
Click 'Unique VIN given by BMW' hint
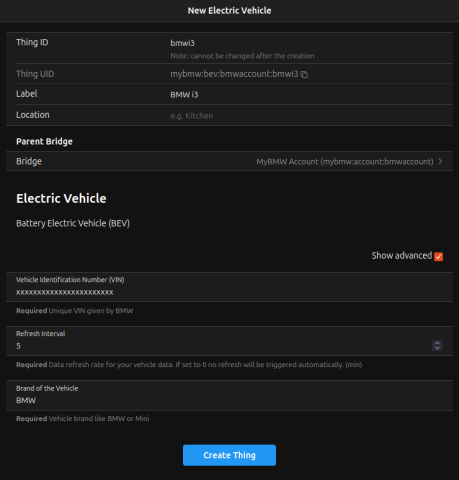point(91,311)
